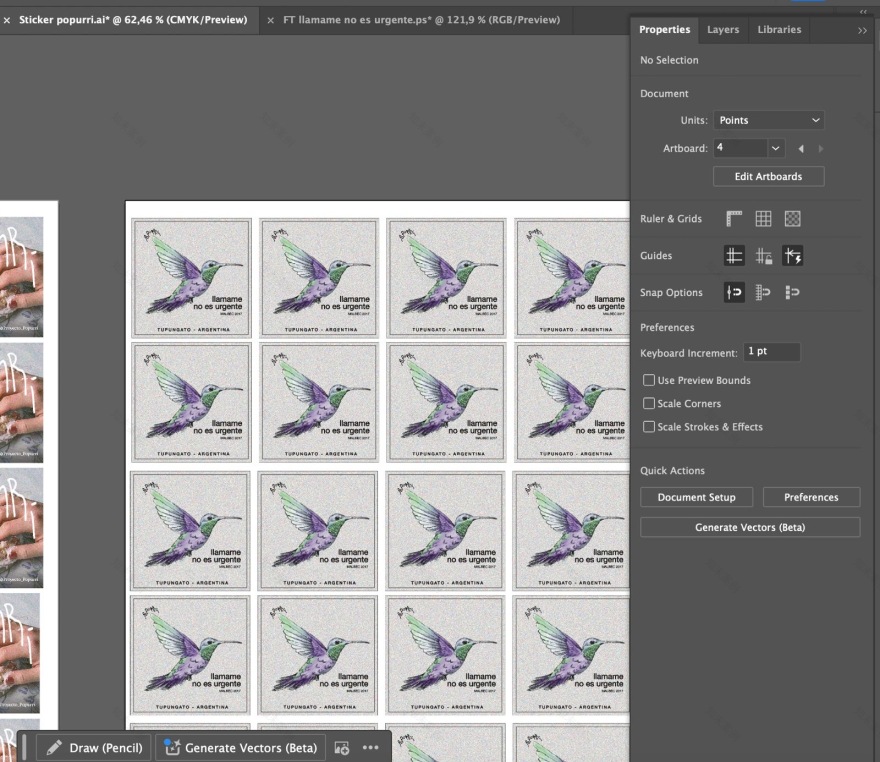Switch to the FT llamame no es urgente document tab
This screenshot has width=880, height=762.
pos(421,20)
